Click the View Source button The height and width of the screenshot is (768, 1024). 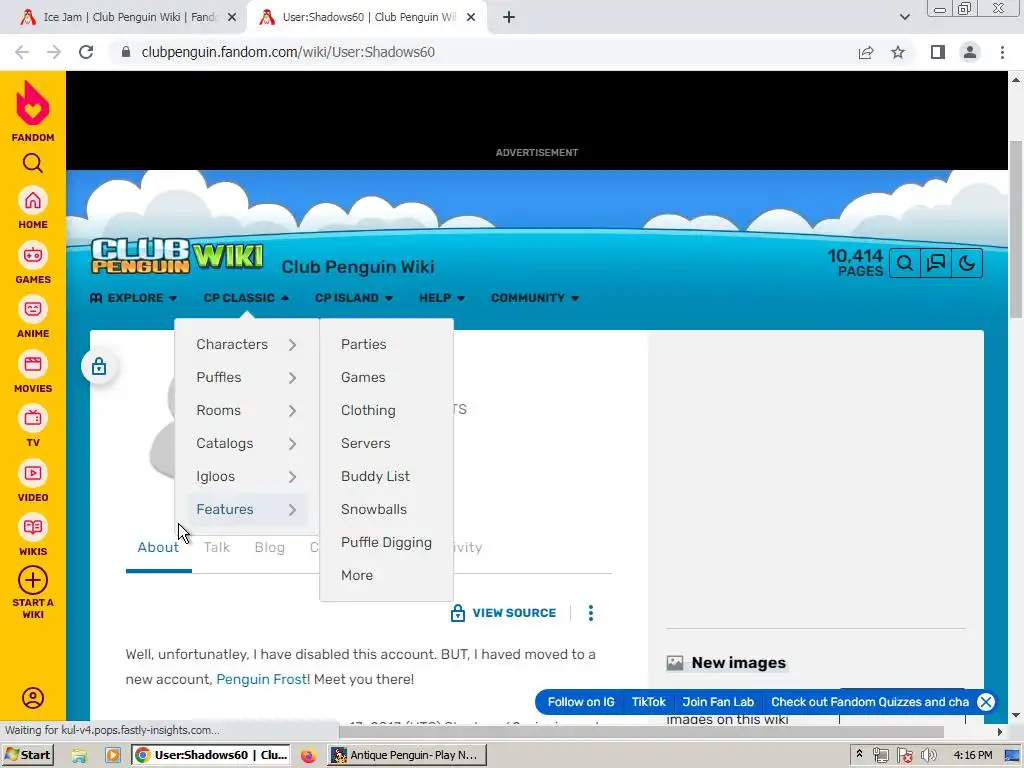point(504,613)
